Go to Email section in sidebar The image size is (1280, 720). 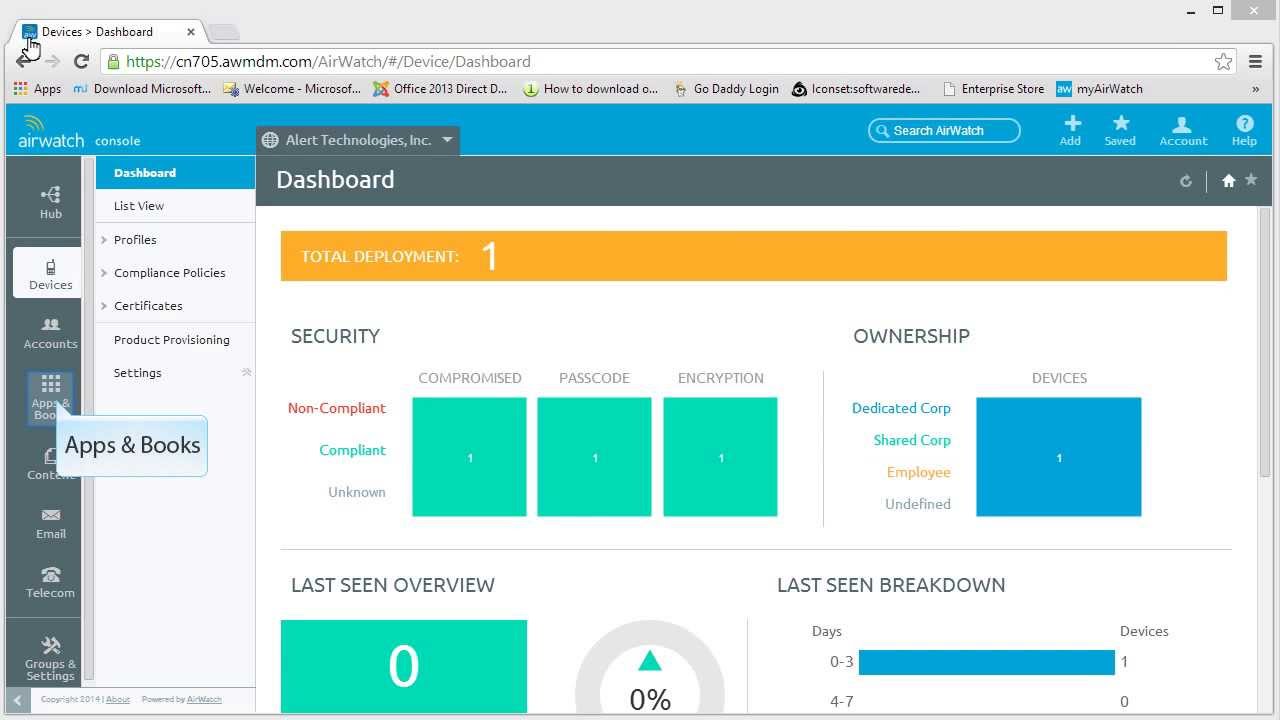click(x=50, y=522)
